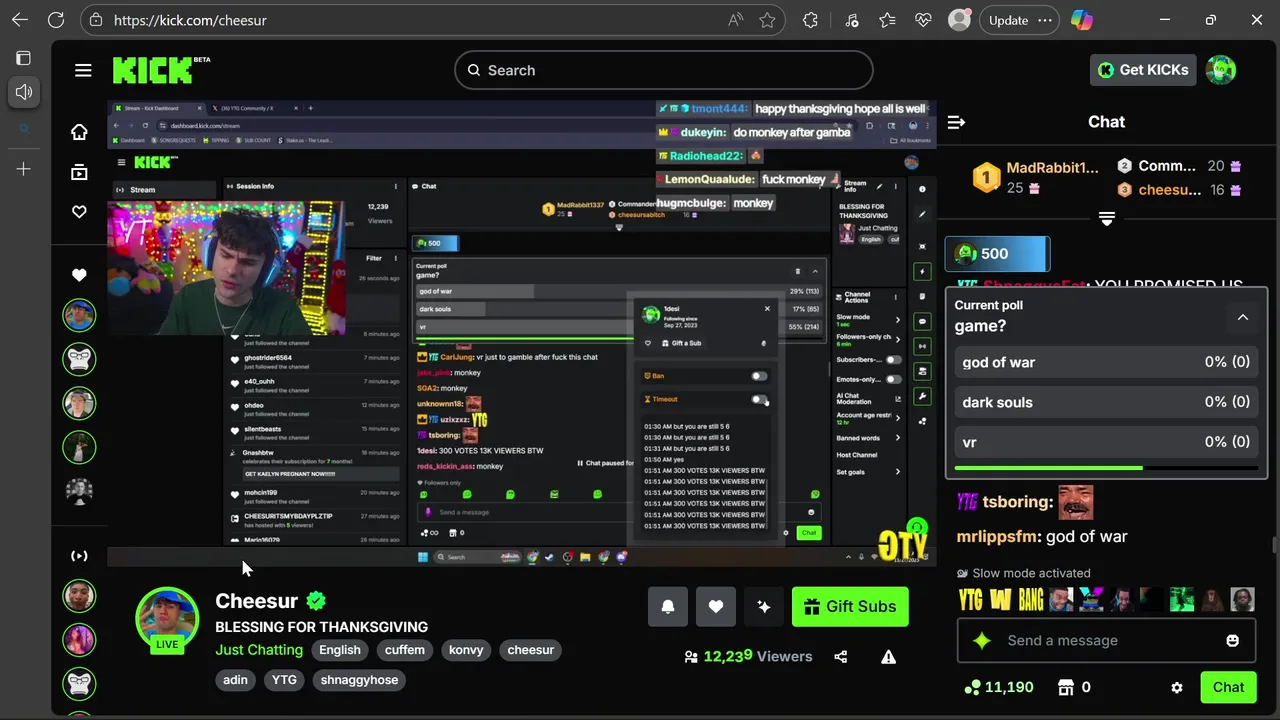1280x720 pixels.
Task: Open browser extensions icon
Action: (811, 20)
